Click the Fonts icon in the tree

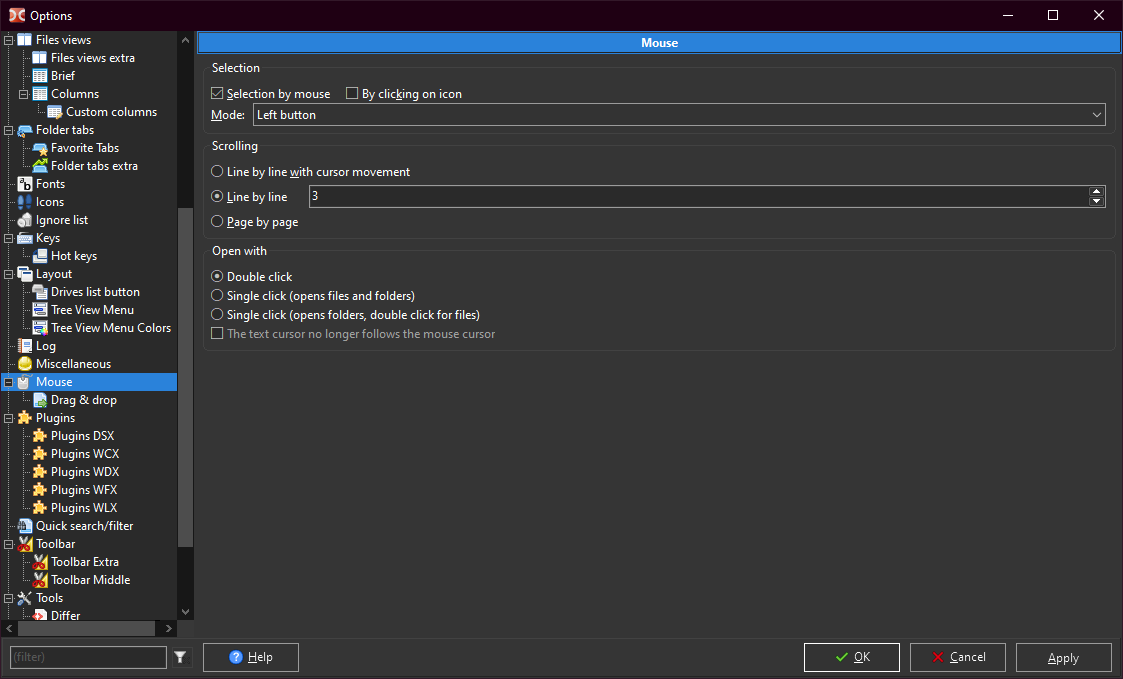pos(25,184)
